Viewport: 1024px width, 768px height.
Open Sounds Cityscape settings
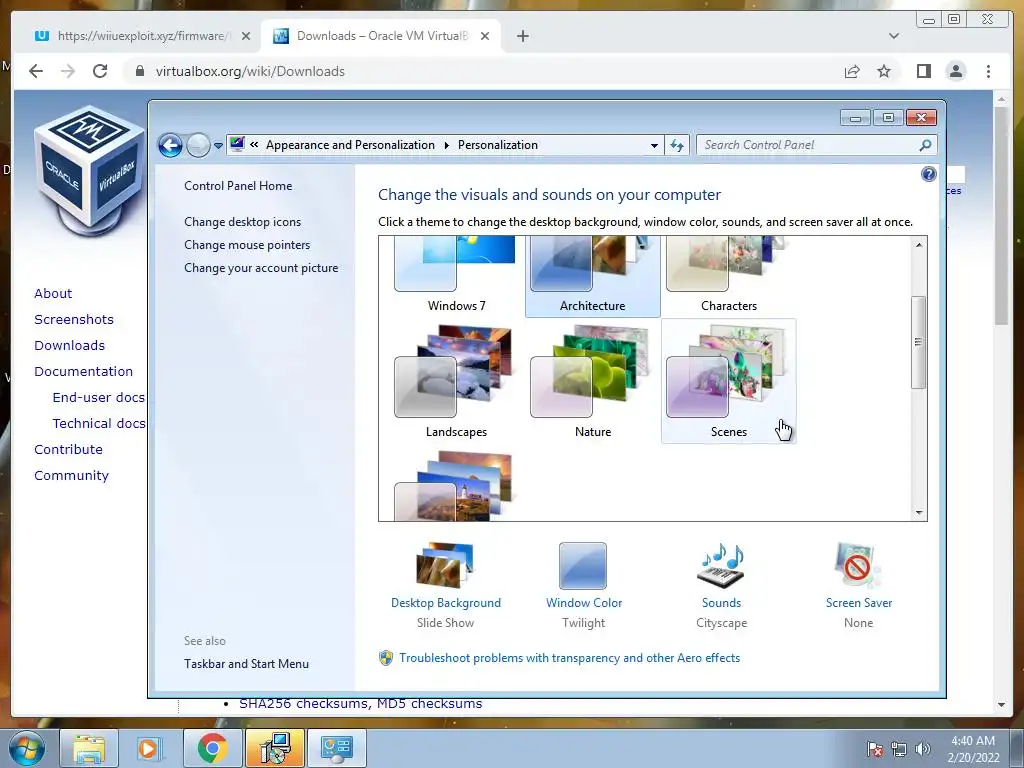721,586
